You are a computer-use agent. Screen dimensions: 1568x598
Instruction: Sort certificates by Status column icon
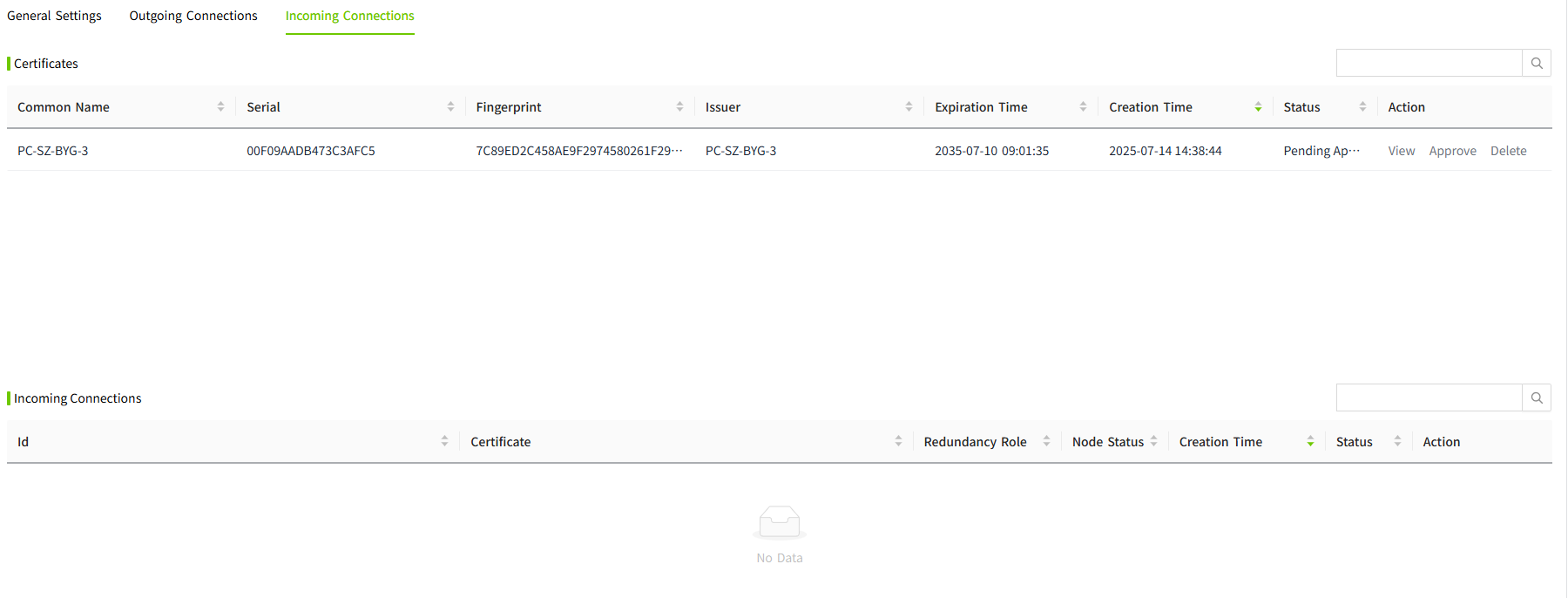1362,106
